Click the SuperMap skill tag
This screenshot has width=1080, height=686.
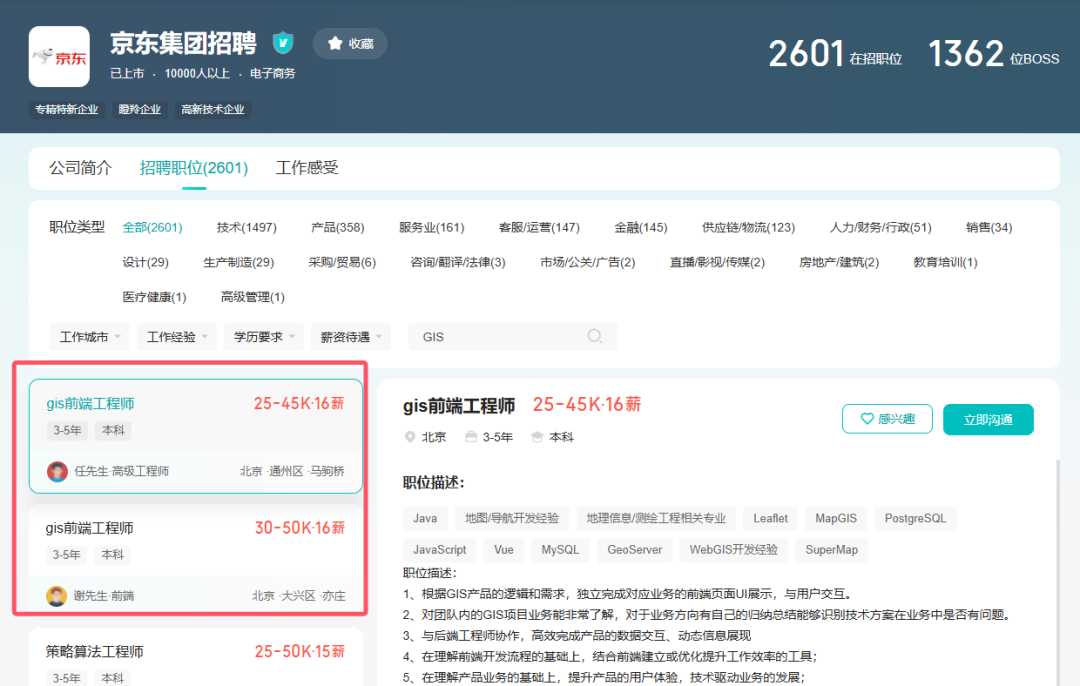[x=831, y=550]
